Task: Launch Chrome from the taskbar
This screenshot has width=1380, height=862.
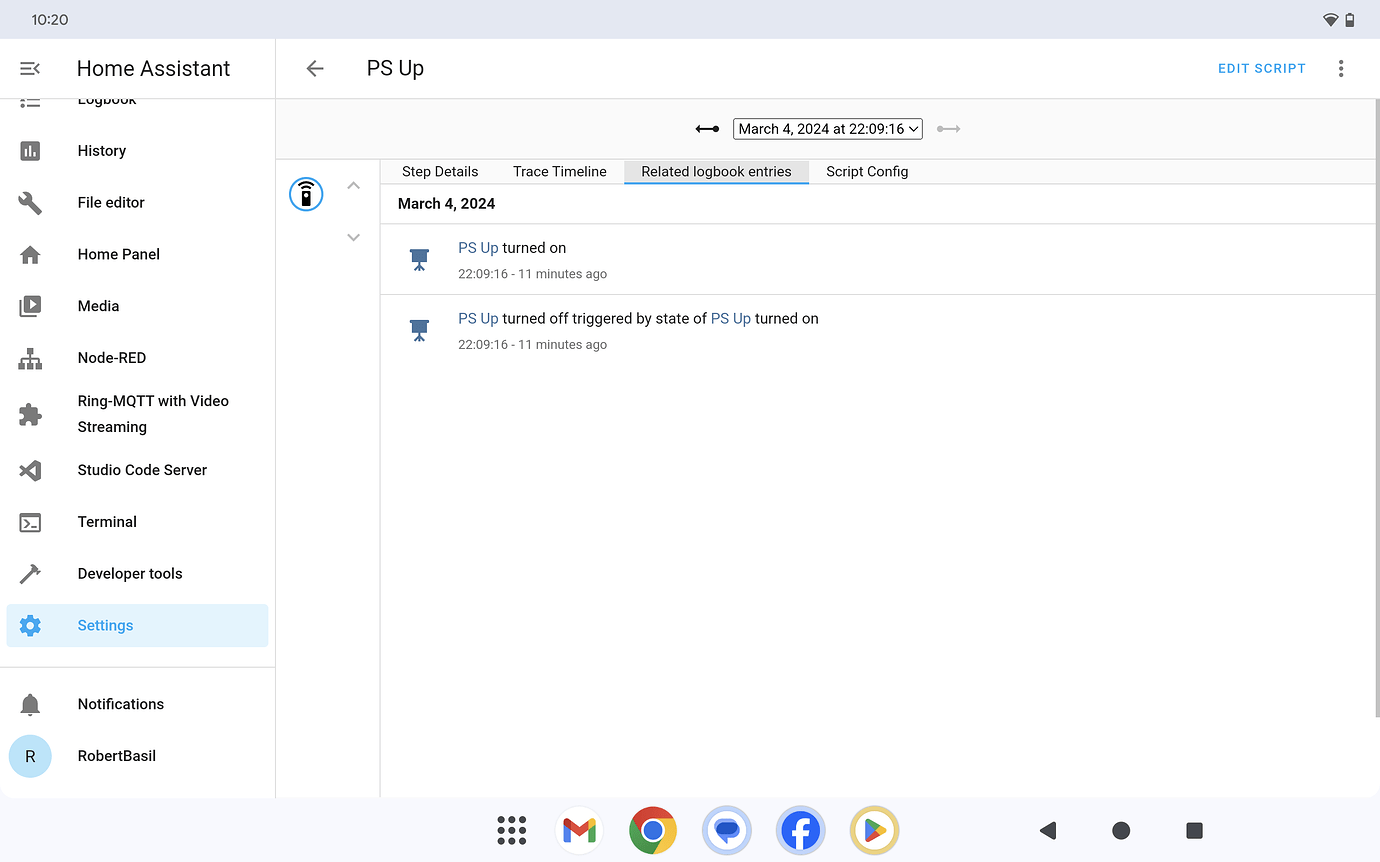Action: (x=653, y=830)
